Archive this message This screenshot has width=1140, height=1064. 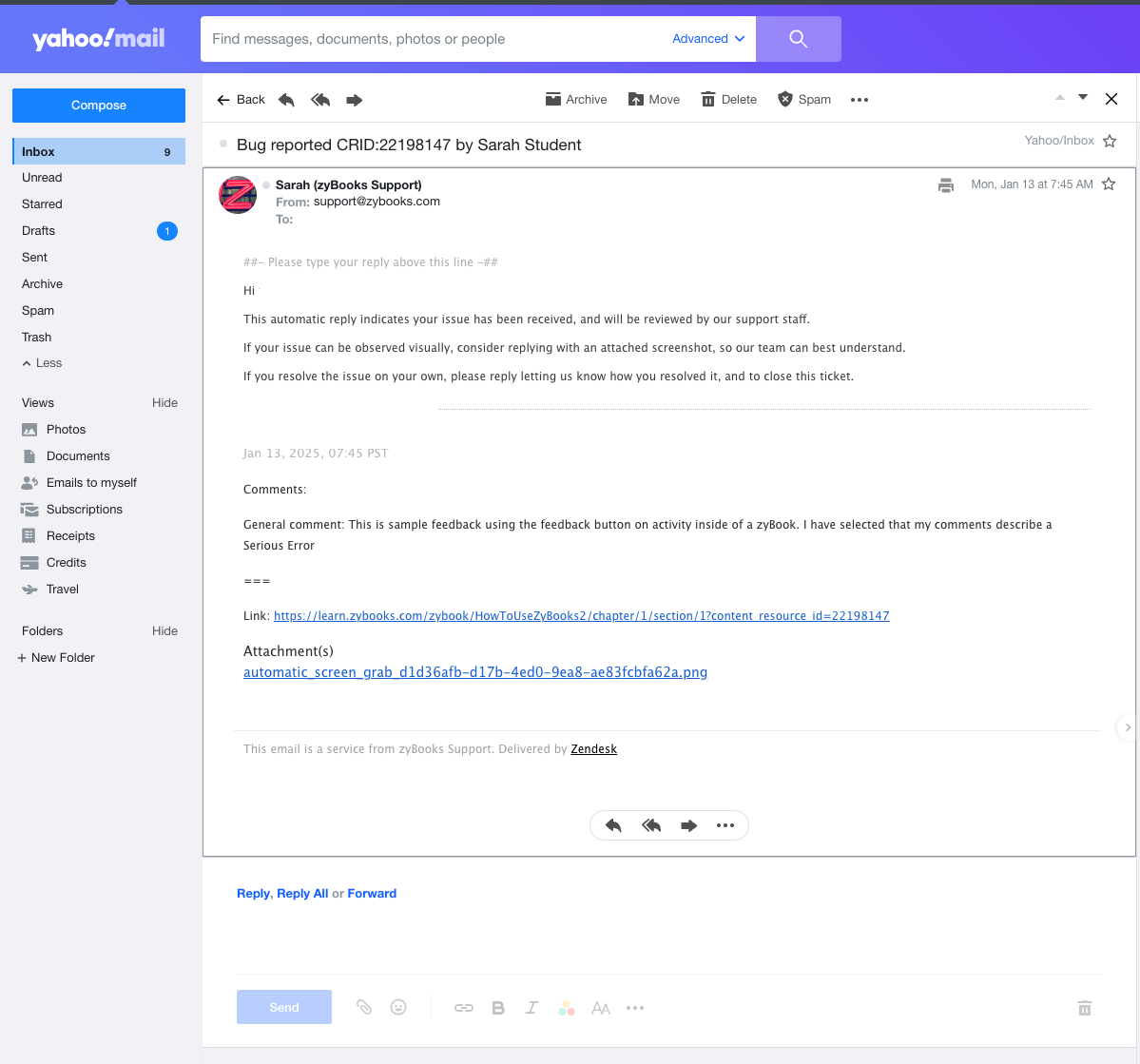[x=576, y=100]
